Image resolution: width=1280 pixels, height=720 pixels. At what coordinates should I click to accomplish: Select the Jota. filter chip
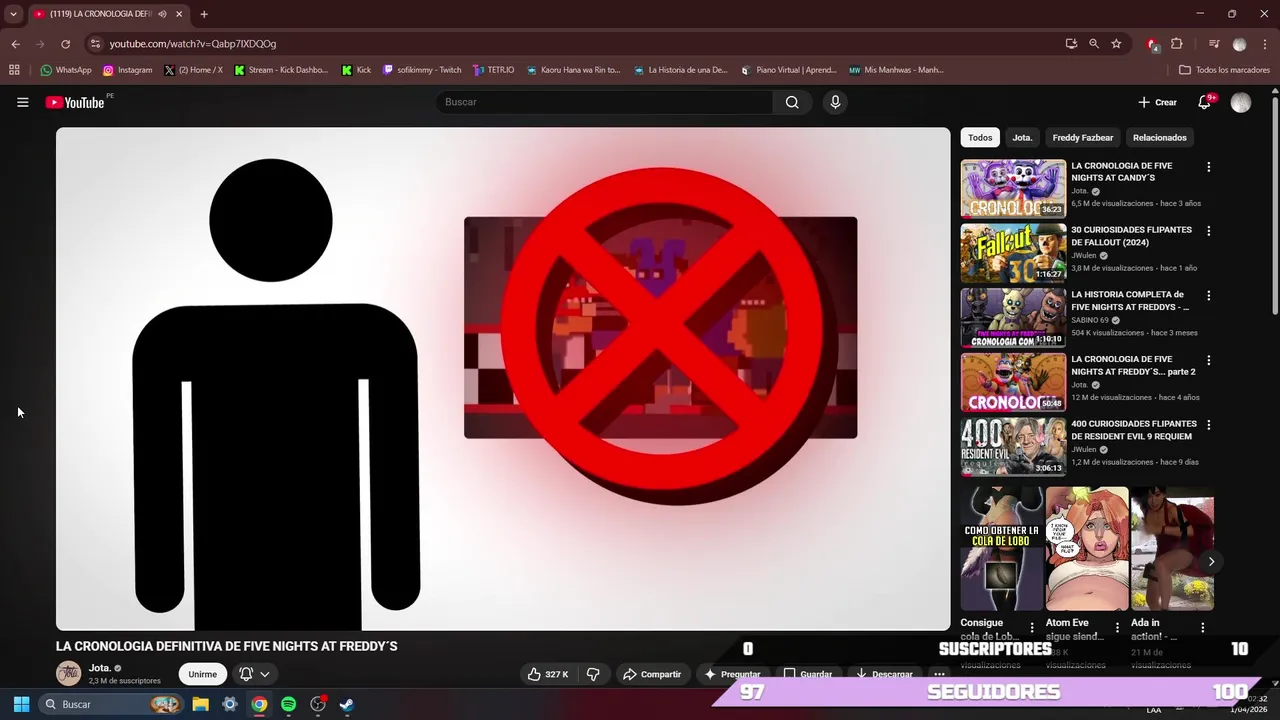pyautogui.click(x=1022, y=137)
